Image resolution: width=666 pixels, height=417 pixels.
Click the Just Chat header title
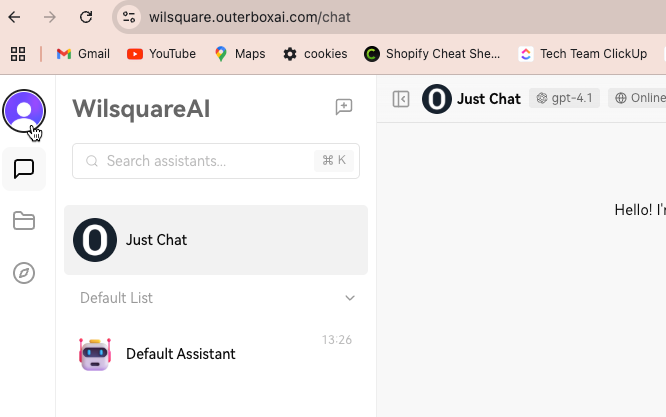(489, 99)
